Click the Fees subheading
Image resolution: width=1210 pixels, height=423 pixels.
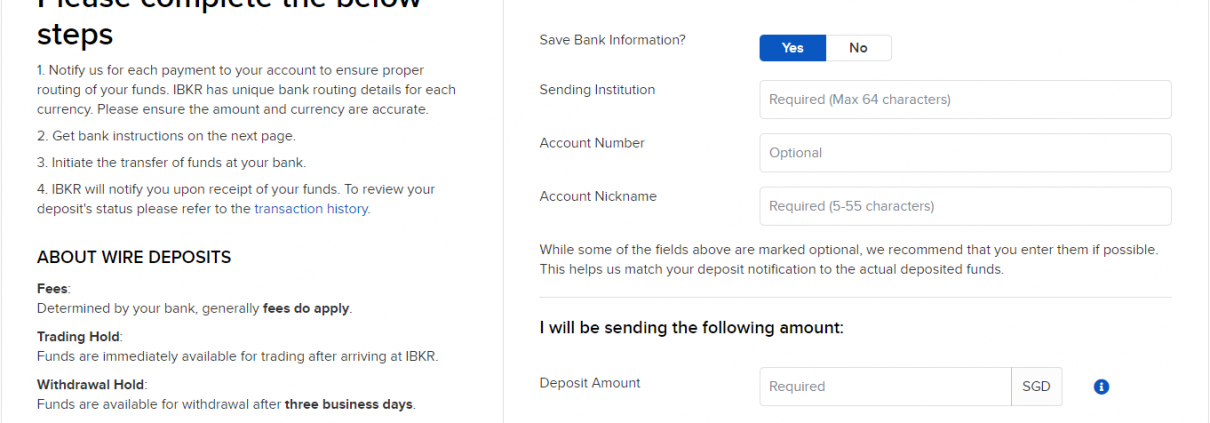(x=53, y=288)
